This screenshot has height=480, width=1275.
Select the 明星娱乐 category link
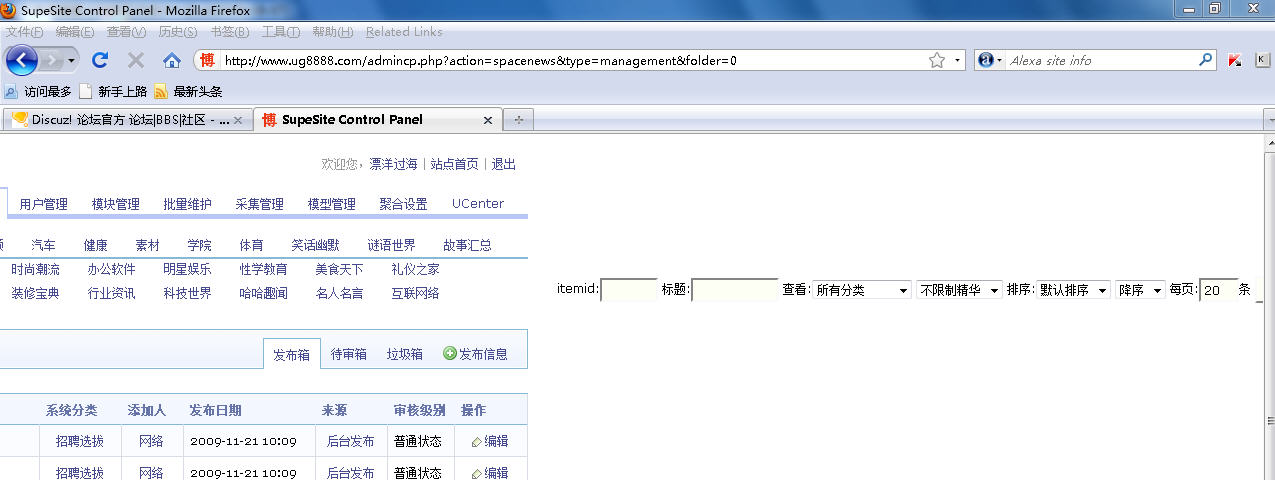click(187, 269)
